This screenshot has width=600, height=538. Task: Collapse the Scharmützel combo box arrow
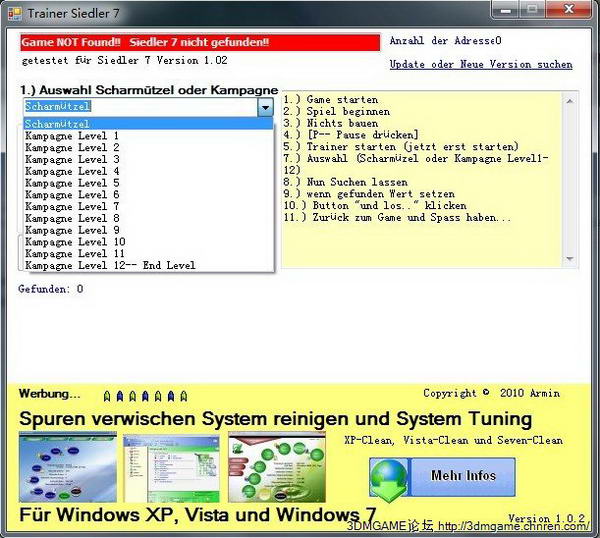tap(265, 107)
